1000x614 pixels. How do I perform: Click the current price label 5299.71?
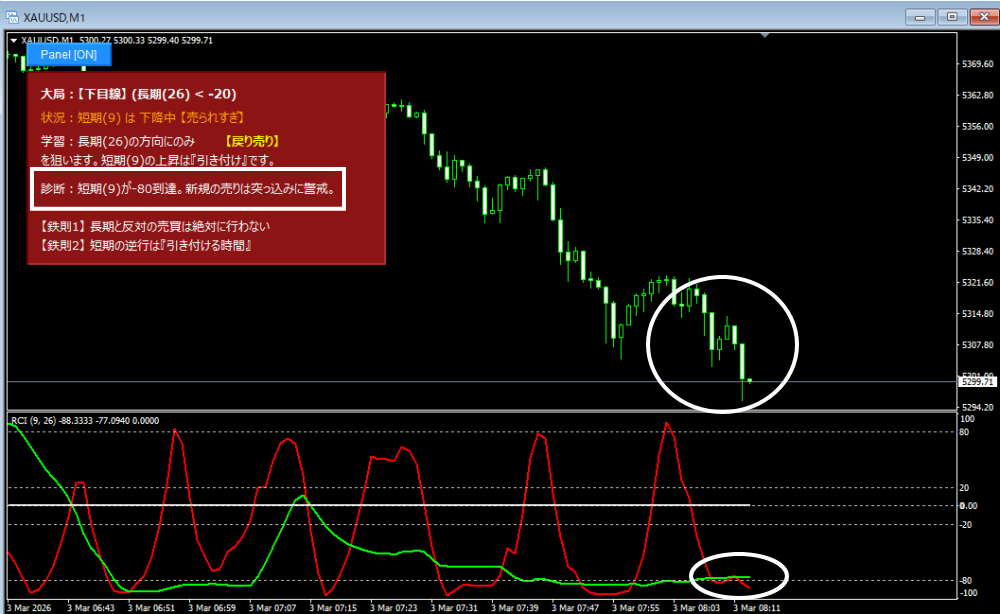977,382
